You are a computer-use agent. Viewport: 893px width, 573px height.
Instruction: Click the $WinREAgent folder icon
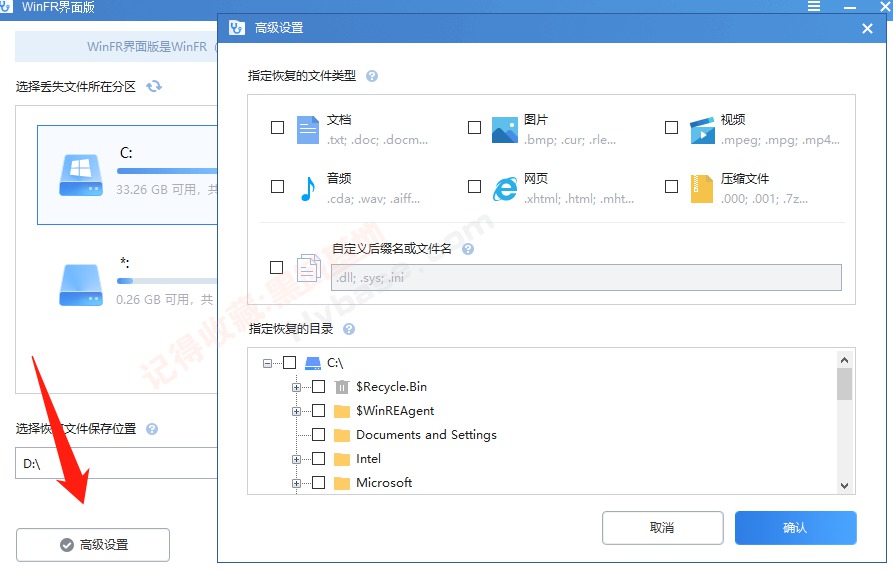[342, 411]
